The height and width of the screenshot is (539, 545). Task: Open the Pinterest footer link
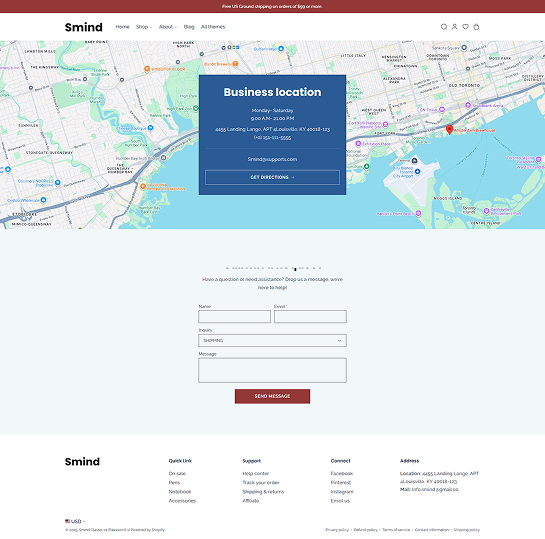341,482
